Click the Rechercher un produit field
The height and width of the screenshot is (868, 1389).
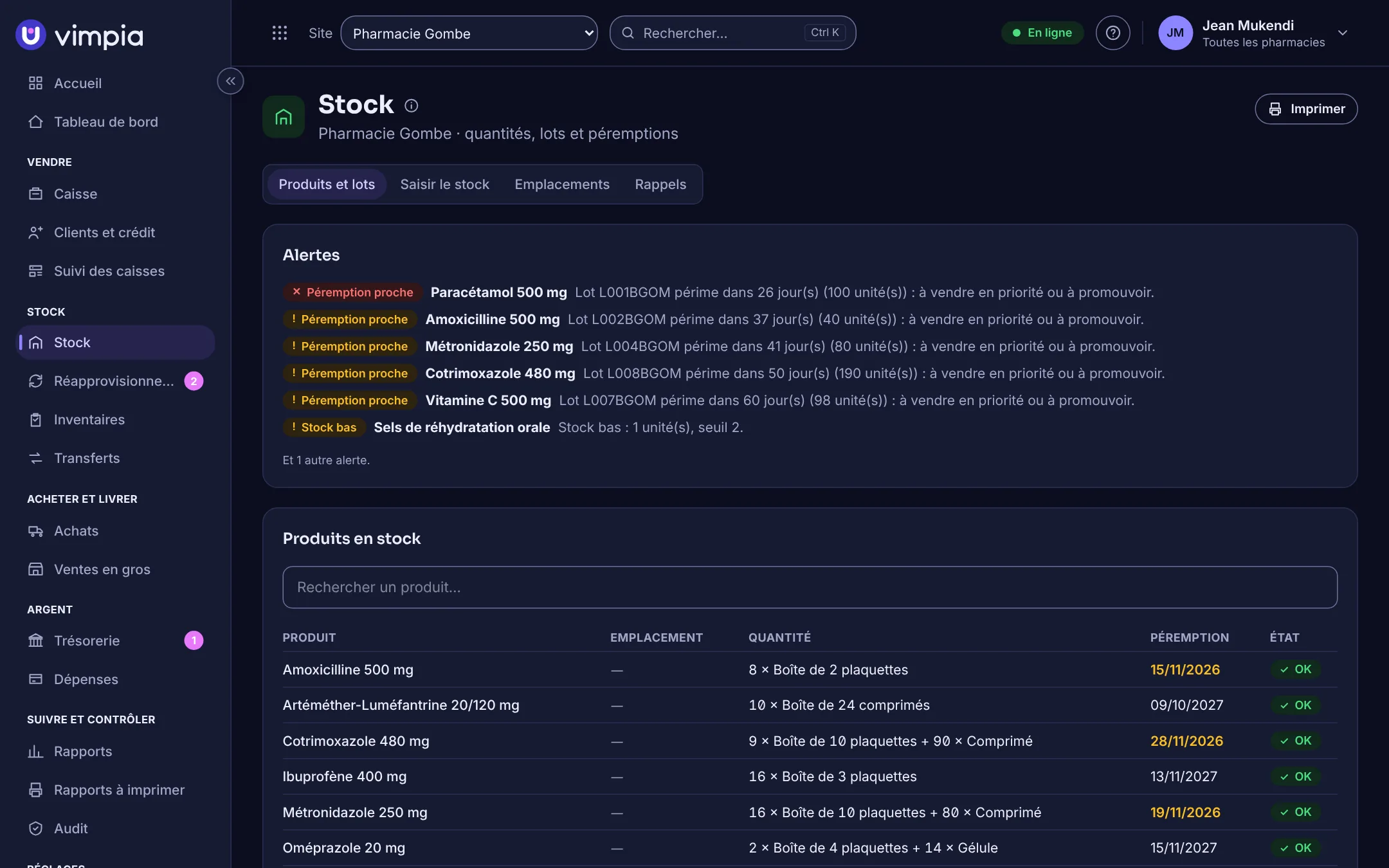(810, 587)
